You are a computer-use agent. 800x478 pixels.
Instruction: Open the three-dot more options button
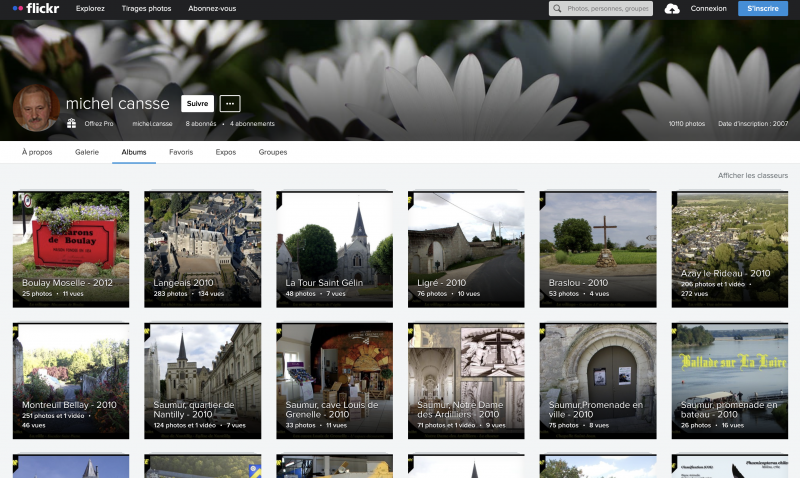pyautogui.click(x=230, y=103)
